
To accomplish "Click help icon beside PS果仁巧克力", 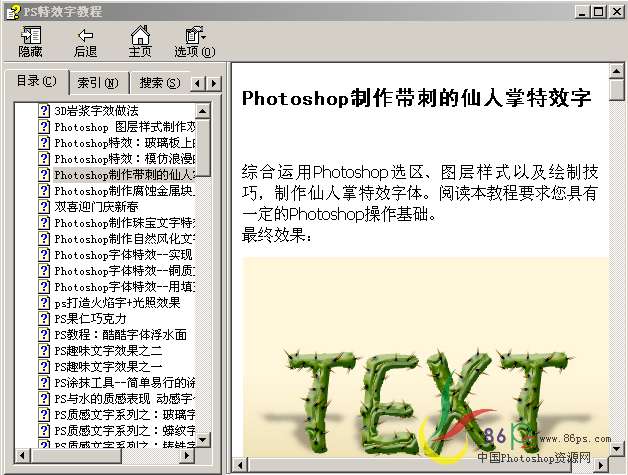I will pyautogui.click(x=44, y=319).
